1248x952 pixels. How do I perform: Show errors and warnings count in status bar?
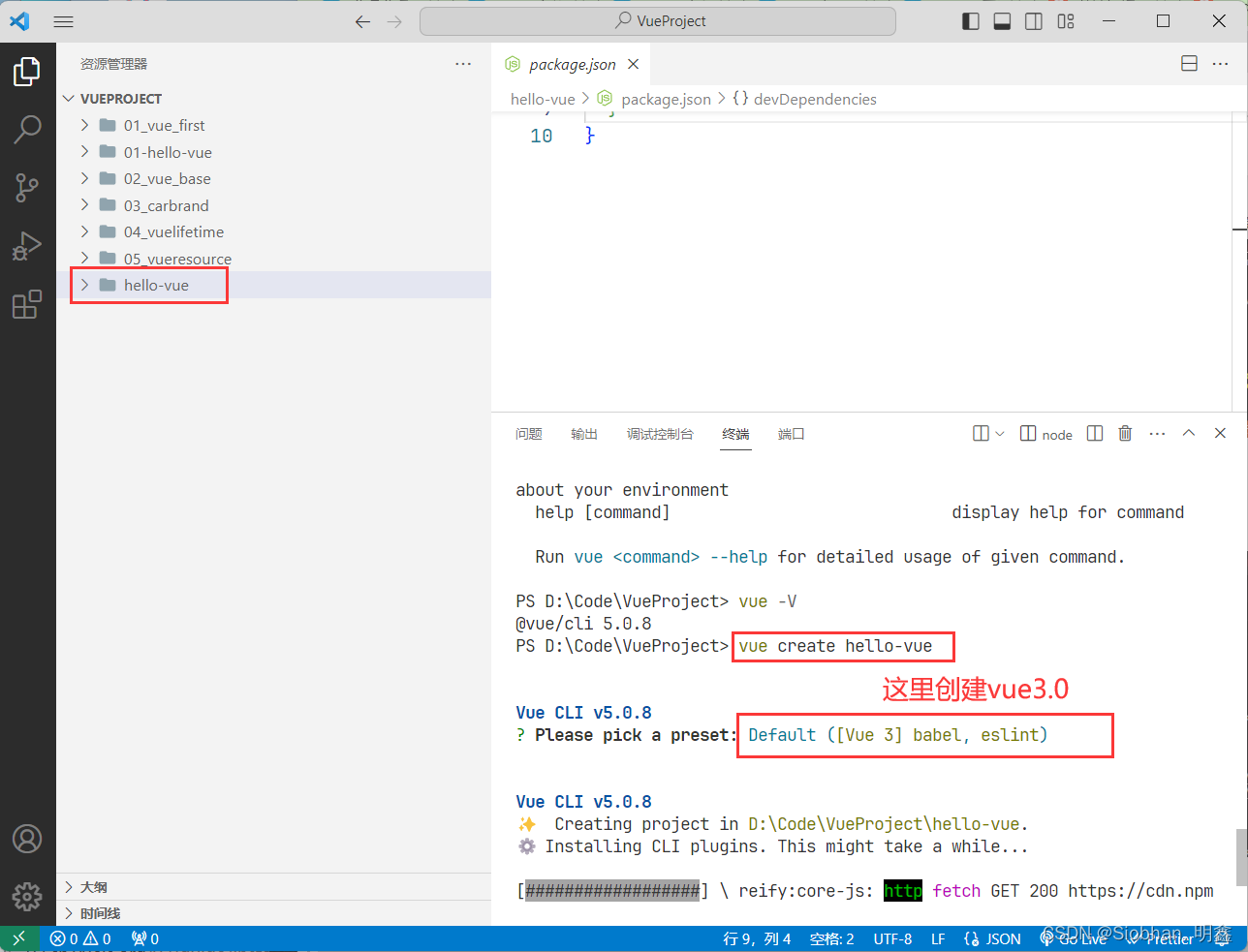click(x=80, y=938)
